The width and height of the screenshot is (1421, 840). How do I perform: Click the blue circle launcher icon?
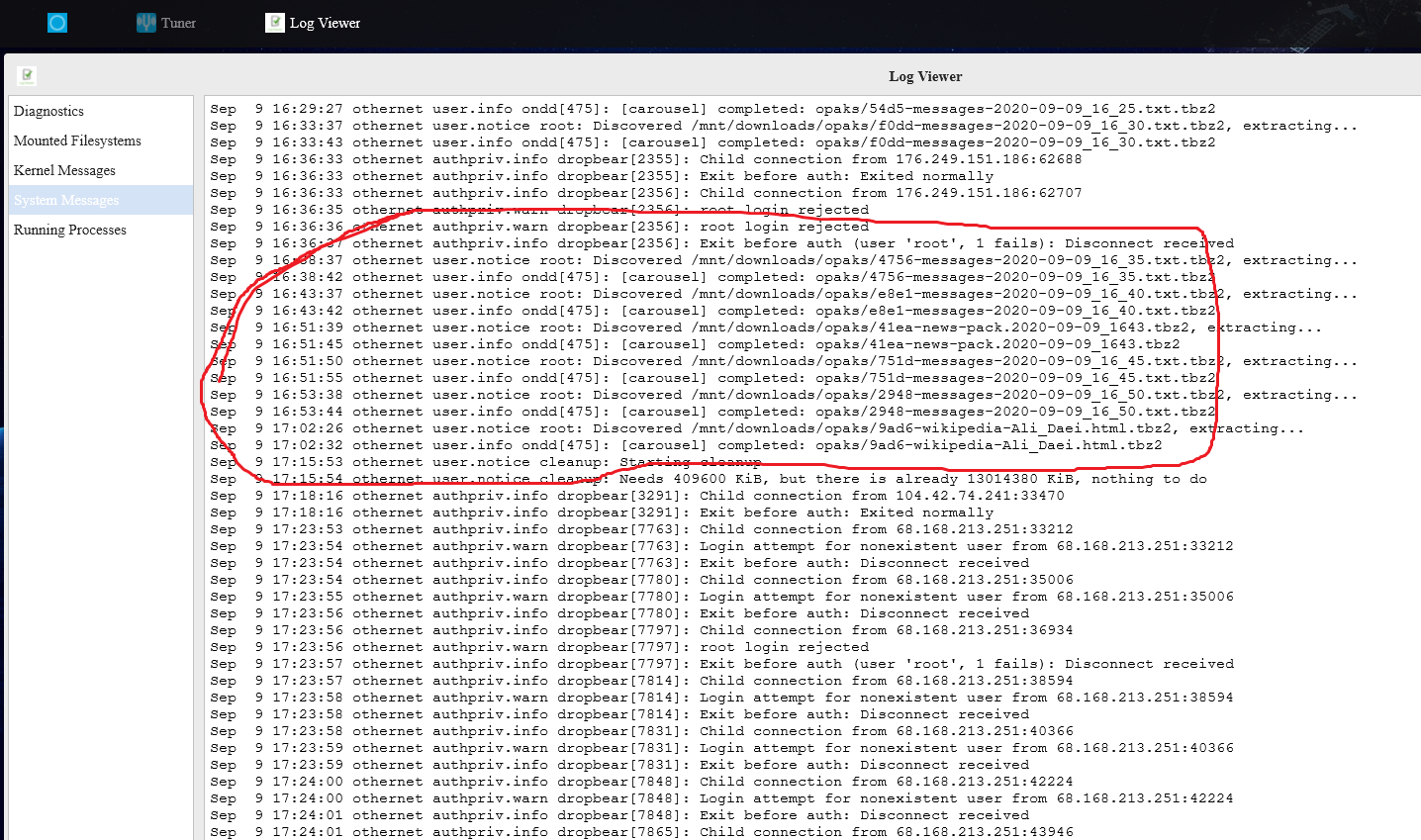(x=57, y=22)
